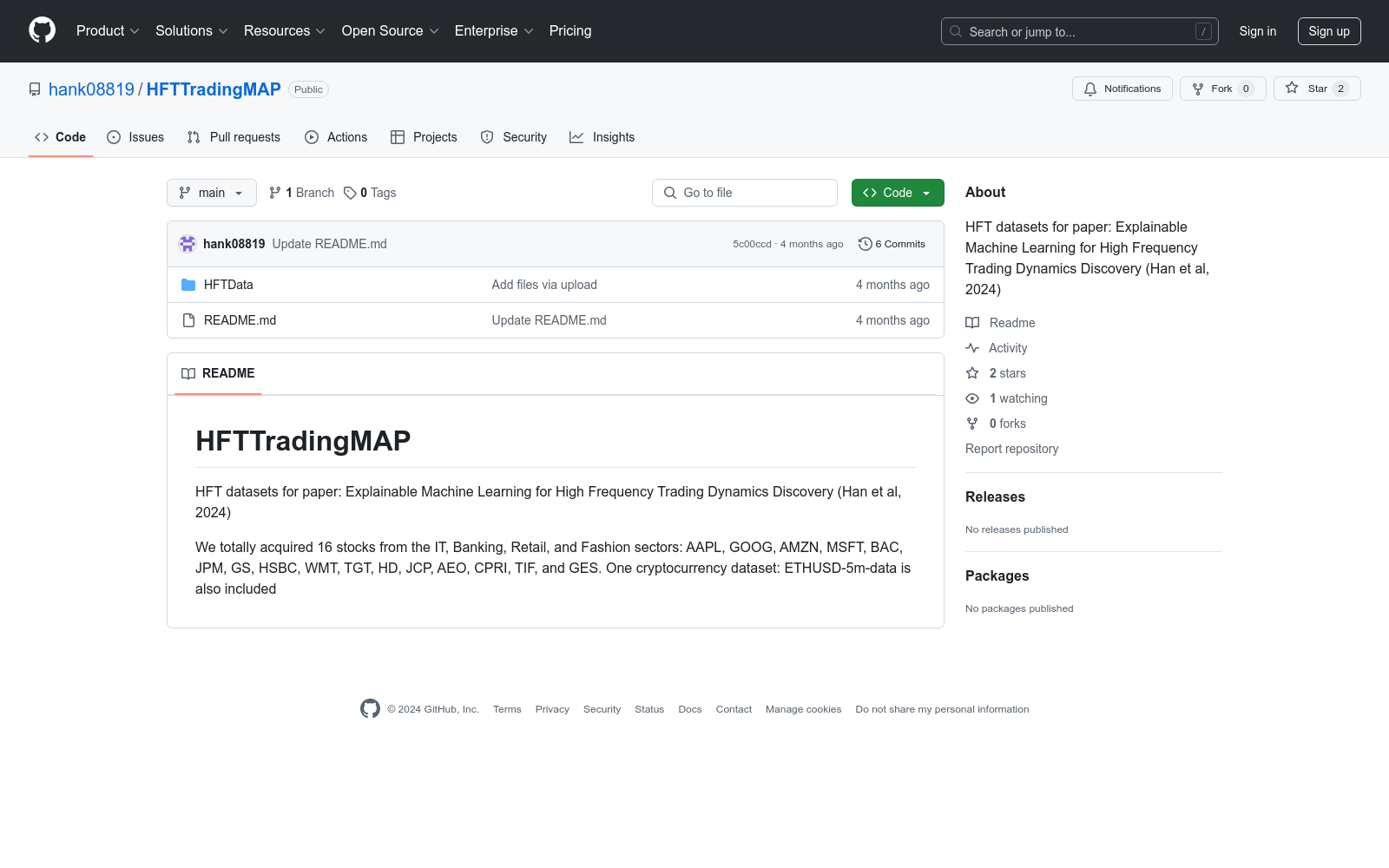Screen dimensions: 1389x868
Task: Open the Add files via upload commit
Action: coord(544,285)
